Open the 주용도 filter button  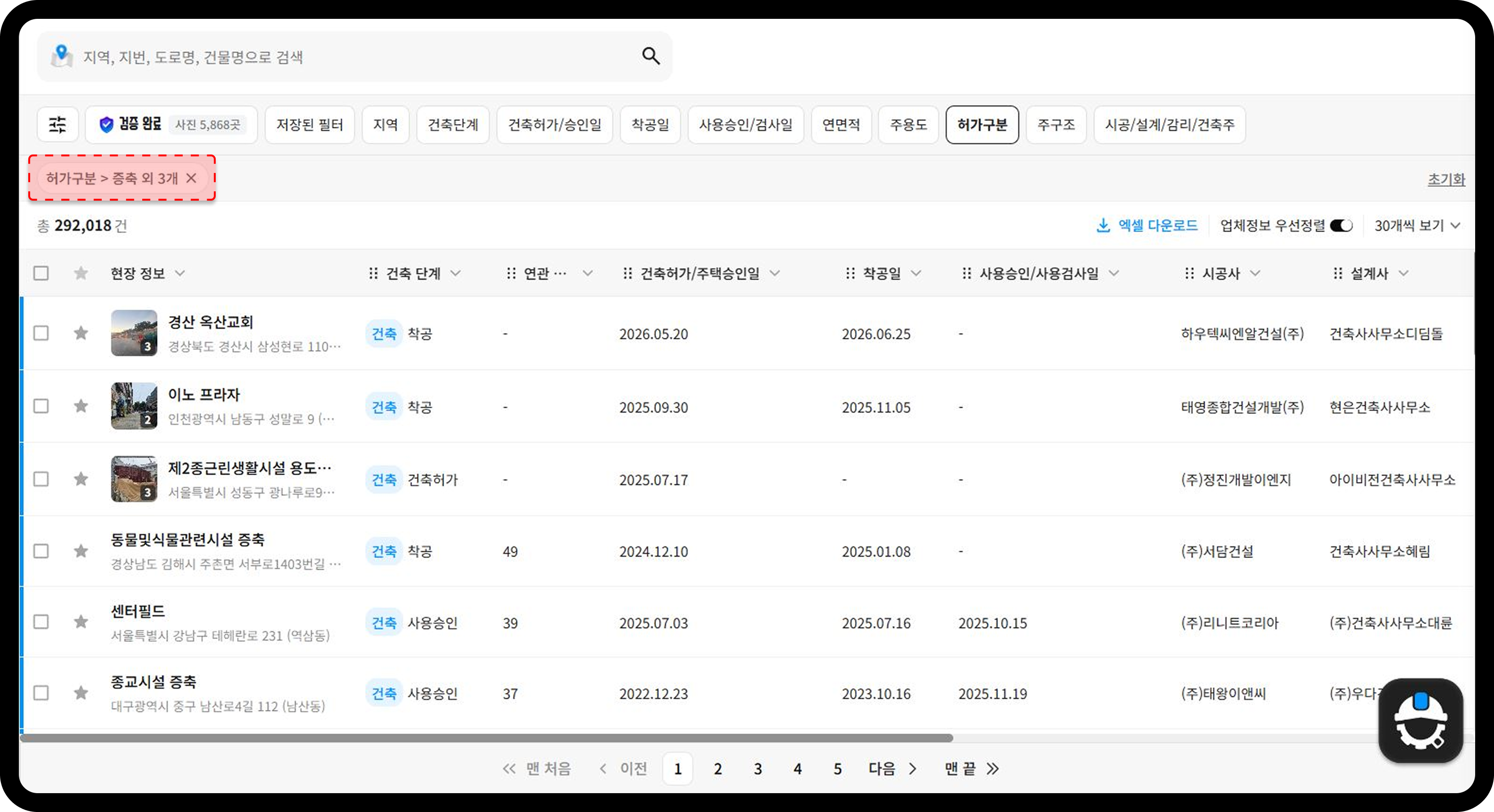(x=909, y=124)
